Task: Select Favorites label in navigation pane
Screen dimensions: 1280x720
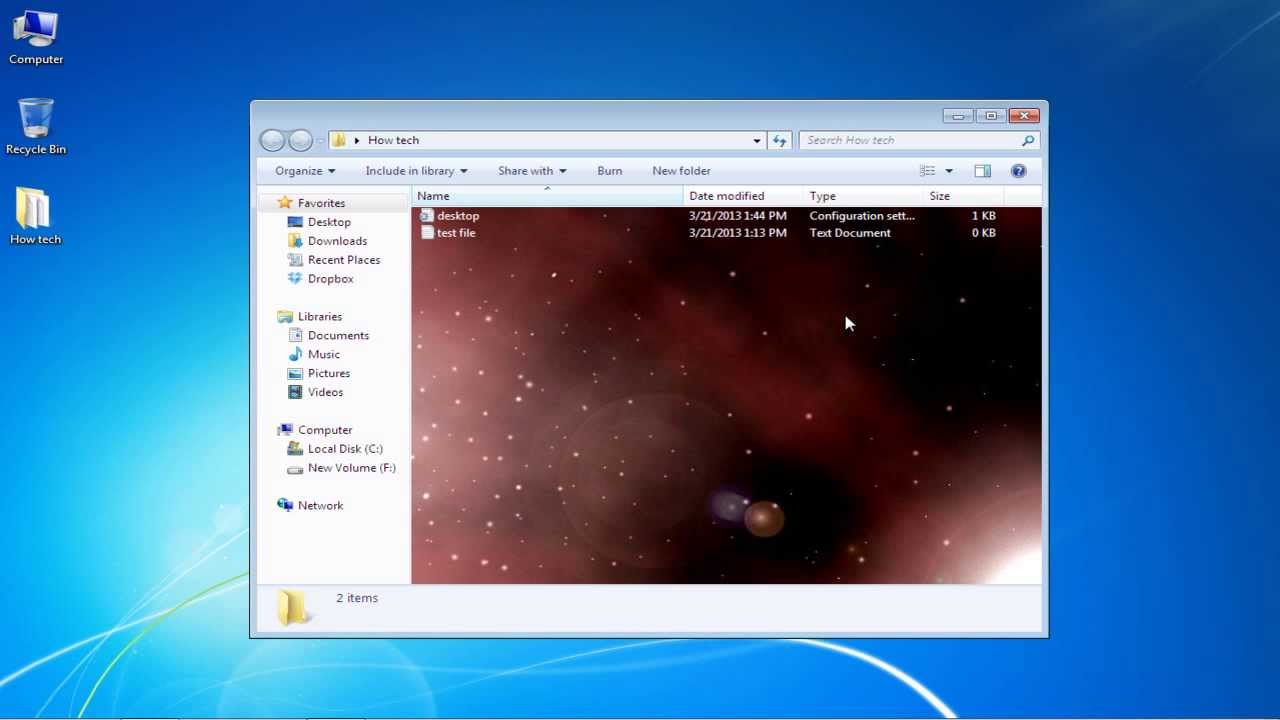Action: pyautogui.click(x=321, y=203)
